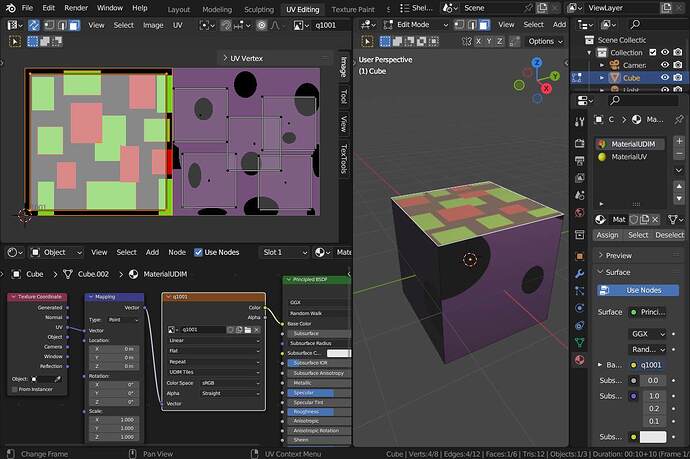Switch to the Texture Paint workspace tab
This screenshot has height=459, width=690.
pyautogui.click(x=353, y=9)
